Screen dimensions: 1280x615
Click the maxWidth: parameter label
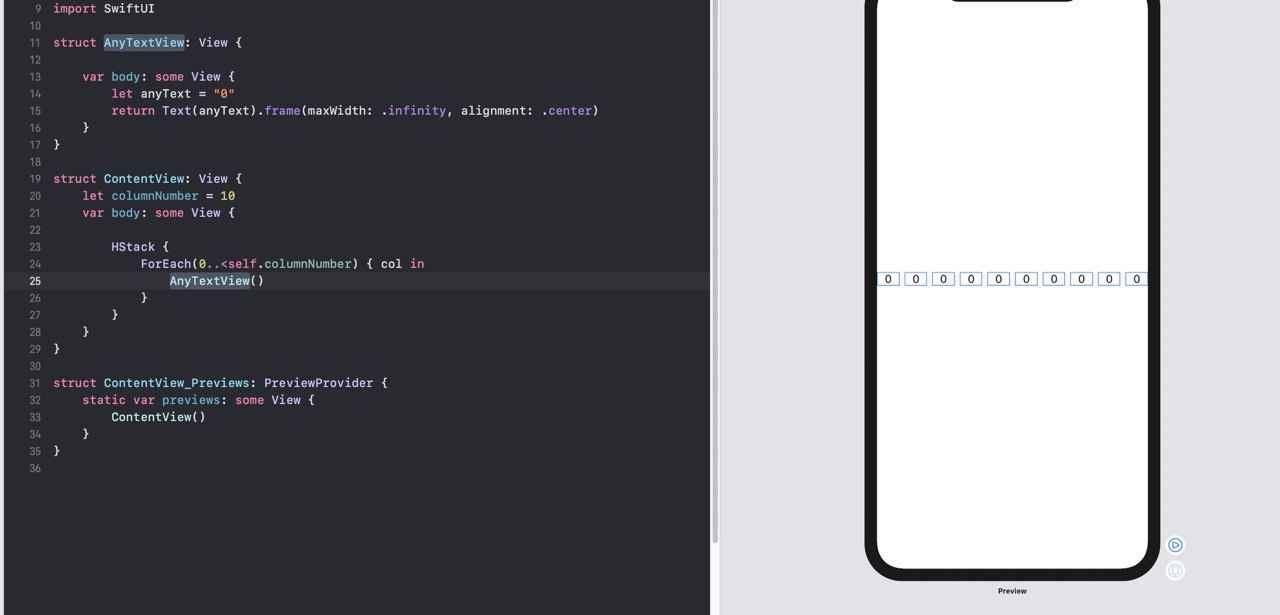[x=341, y=110]
